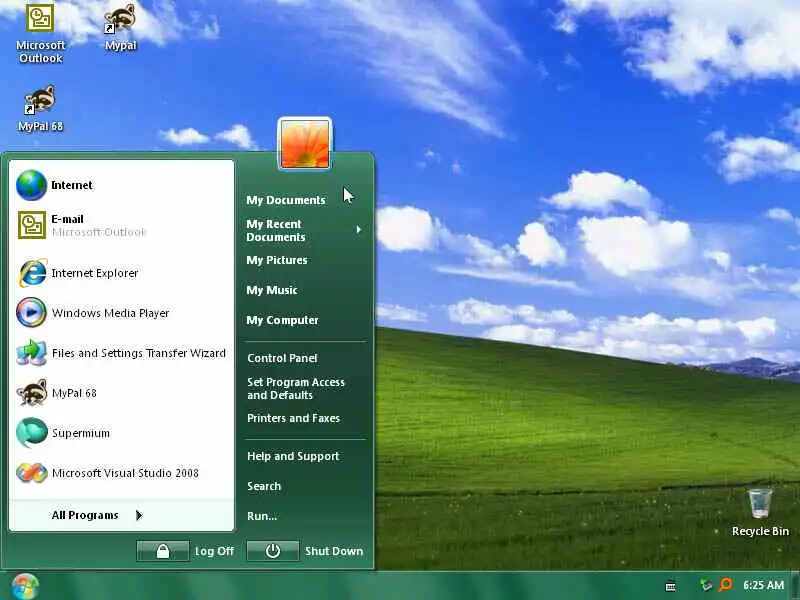Open My Pictures from Start menu
The height and width of the screenshot is (600, 800).
304,260
